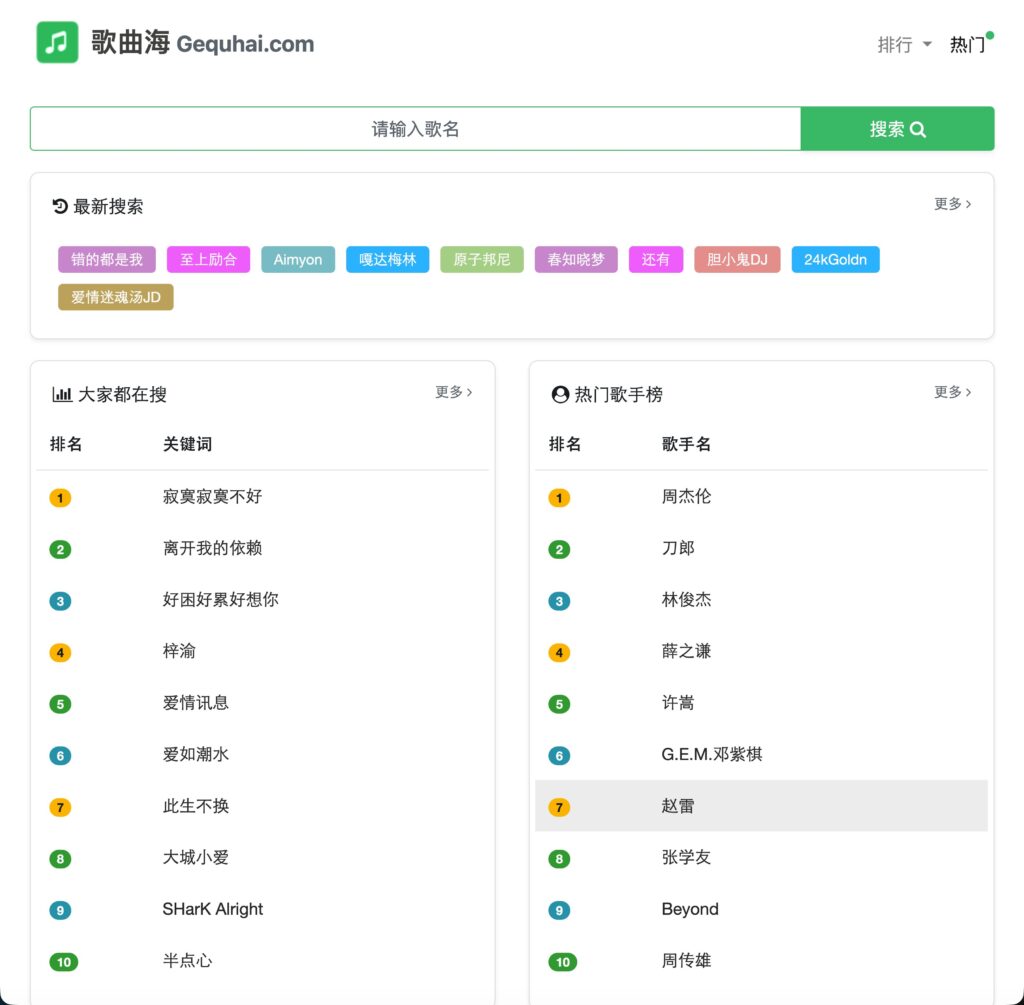Open singer 周杰伦
The height and width of the screenshot is (1005, 1024).
686,496
